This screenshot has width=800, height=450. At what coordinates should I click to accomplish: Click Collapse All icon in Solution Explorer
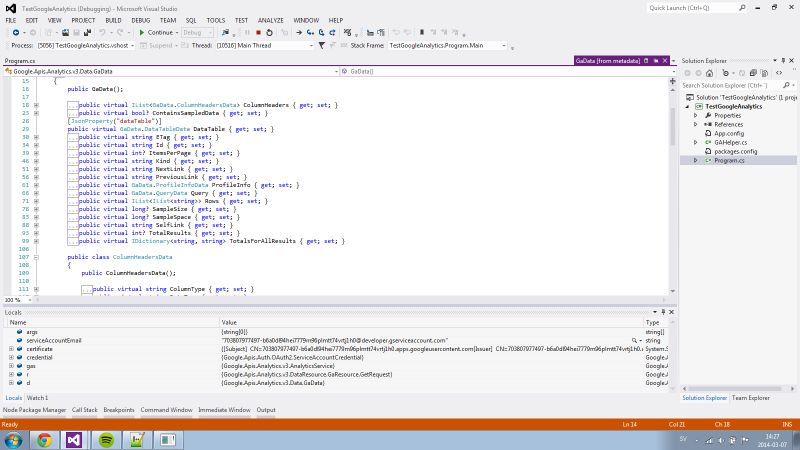753,73
